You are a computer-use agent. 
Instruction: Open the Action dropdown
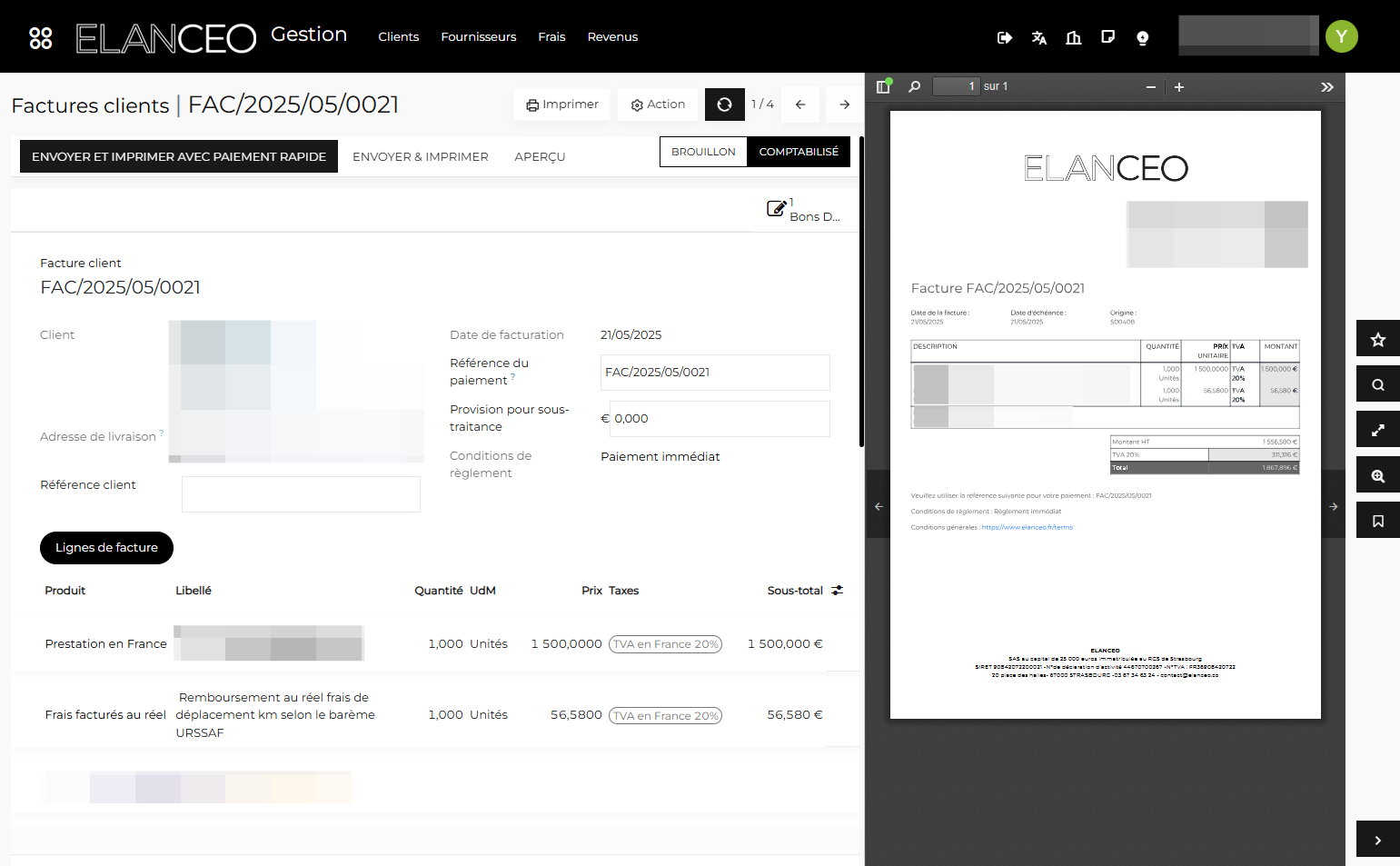(658, 105)
